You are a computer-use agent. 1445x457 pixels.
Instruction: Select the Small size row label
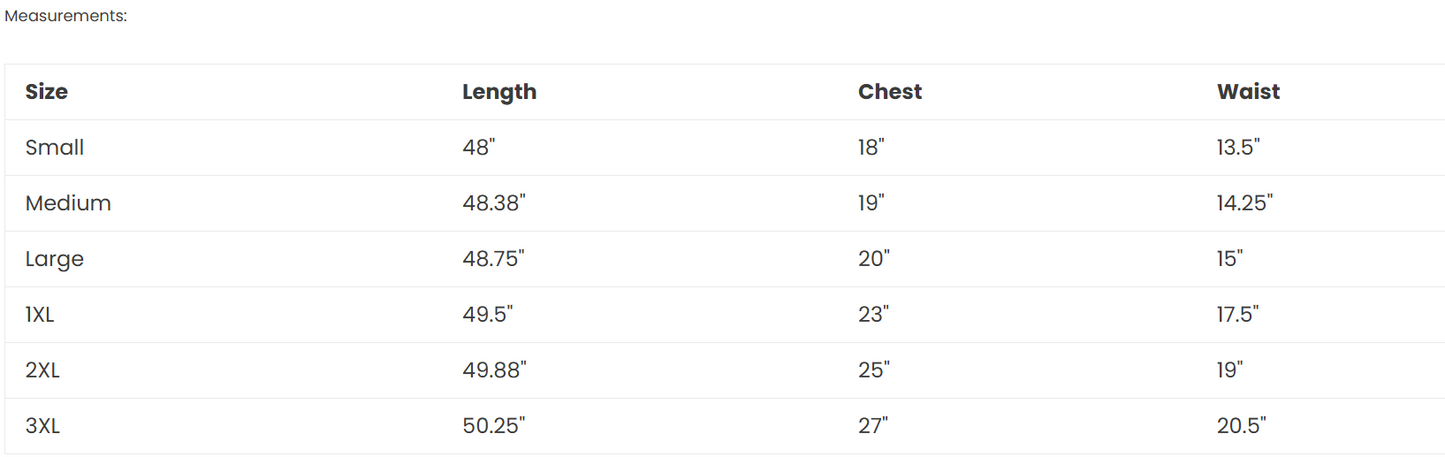click(55, 148)
